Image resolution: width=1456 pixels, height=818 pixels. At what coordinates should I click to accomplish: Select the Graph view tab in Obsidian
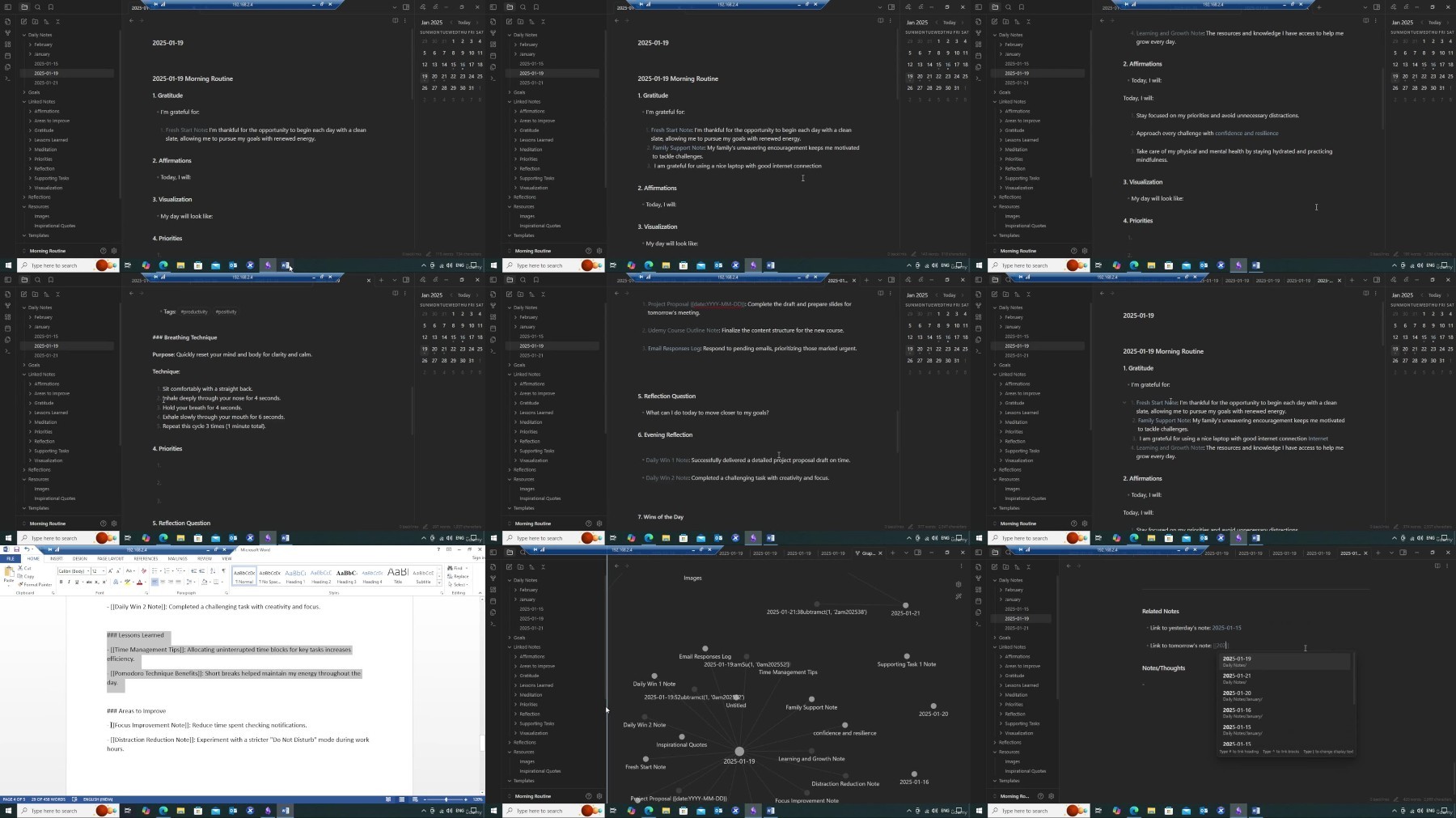(868, 553)
